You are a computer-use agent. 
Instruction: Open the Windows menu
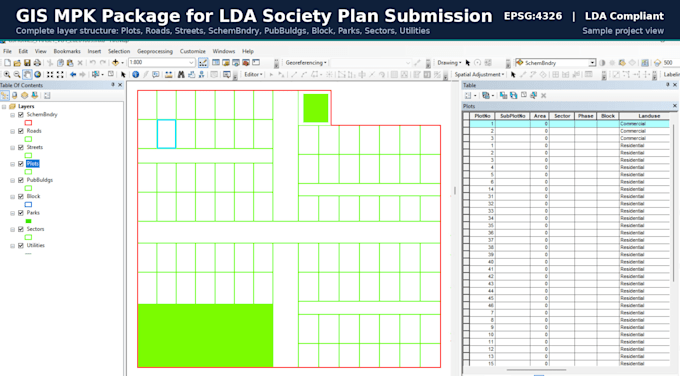224,51
